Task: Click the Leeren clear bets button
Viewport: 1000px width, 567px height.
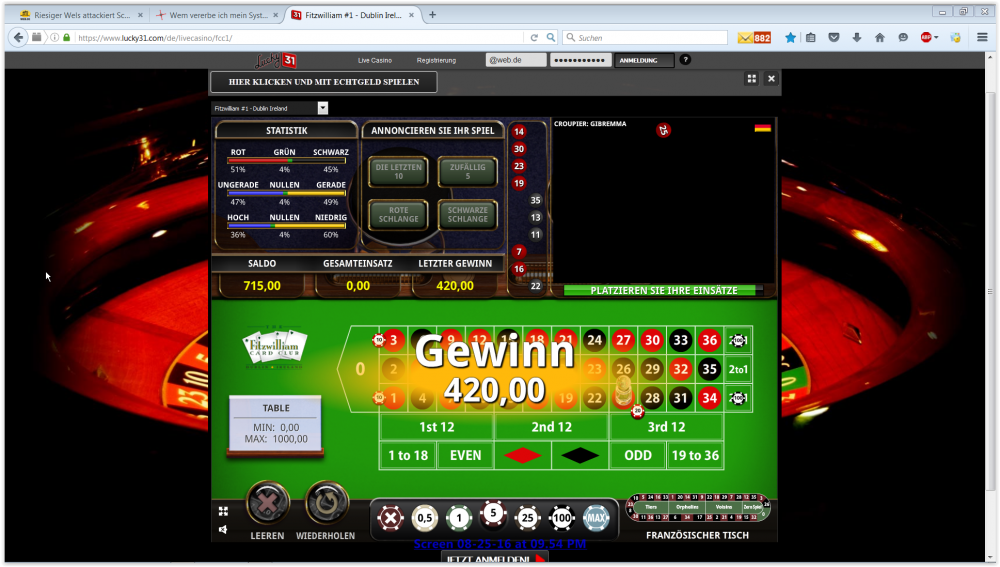Action: pyautogui.click(x=268, y=503)
